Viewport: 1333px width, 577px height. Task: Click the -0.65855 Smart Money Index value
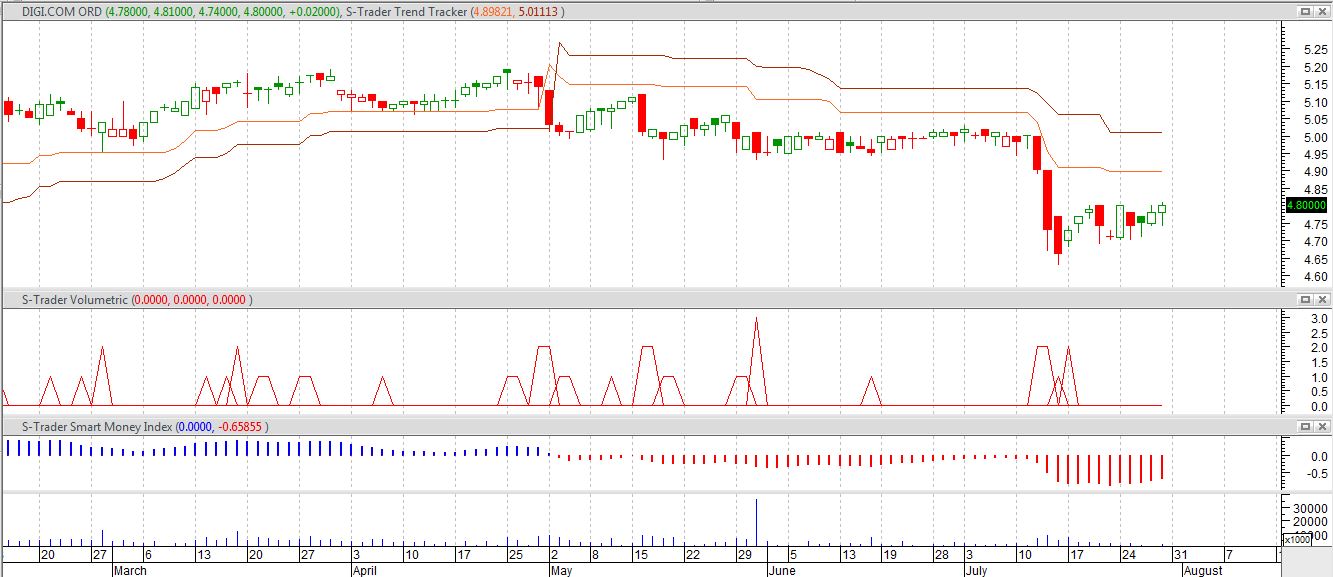coord(238,427)
